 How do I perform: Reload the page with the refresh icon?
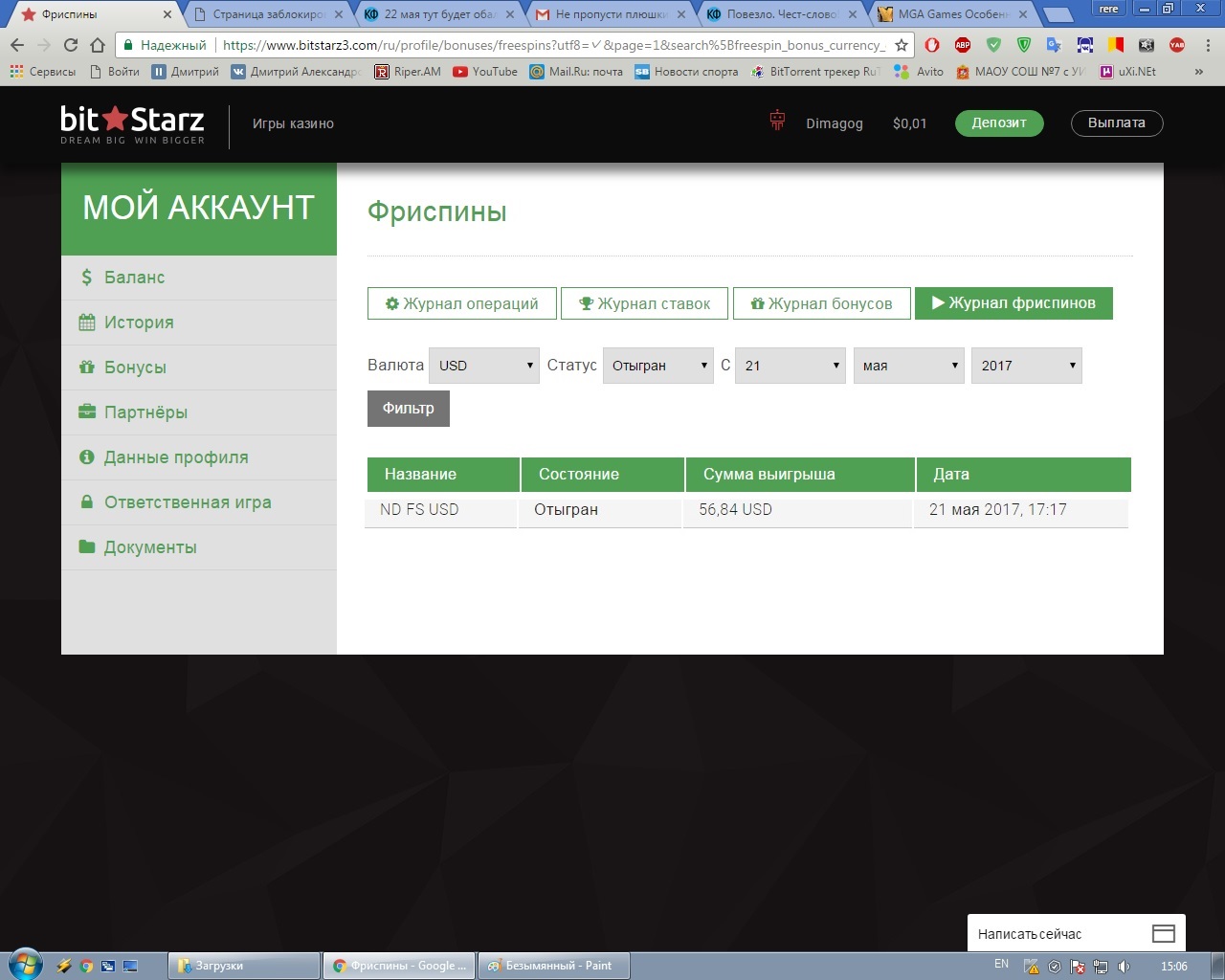[x=70, y=45]
